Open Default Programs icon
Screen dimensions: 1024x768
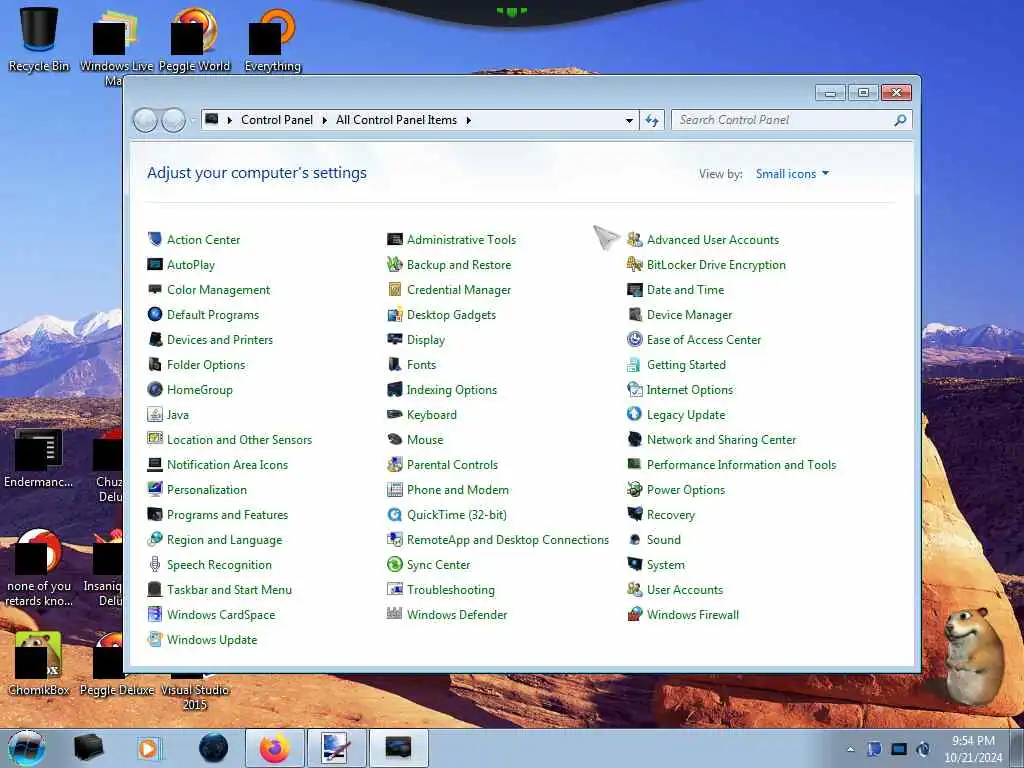tap(155, 314)
